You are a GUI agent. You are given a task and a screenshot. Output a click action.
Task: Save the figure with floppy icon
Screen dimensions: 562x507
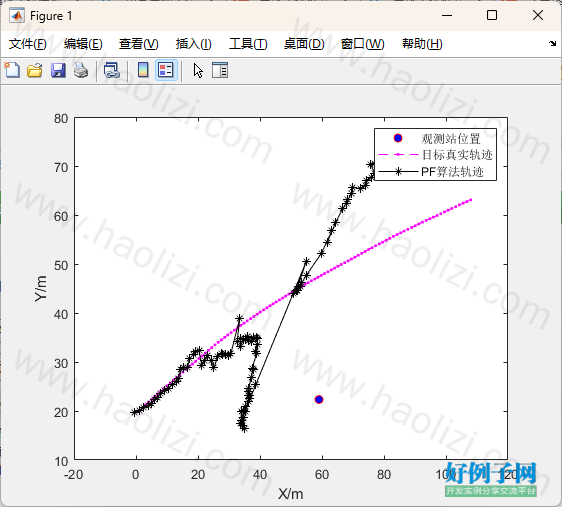[x=58, y=70]
